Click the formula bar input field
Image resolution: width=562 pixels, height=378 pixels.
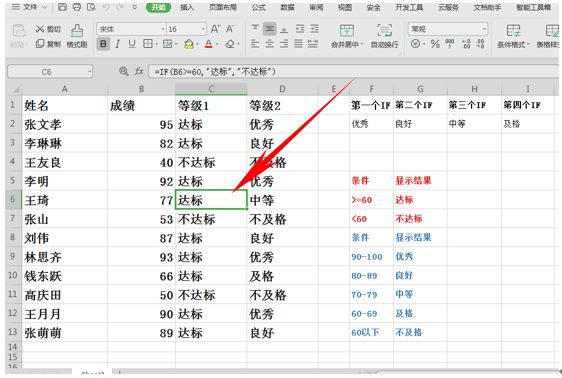pos(353,72)
